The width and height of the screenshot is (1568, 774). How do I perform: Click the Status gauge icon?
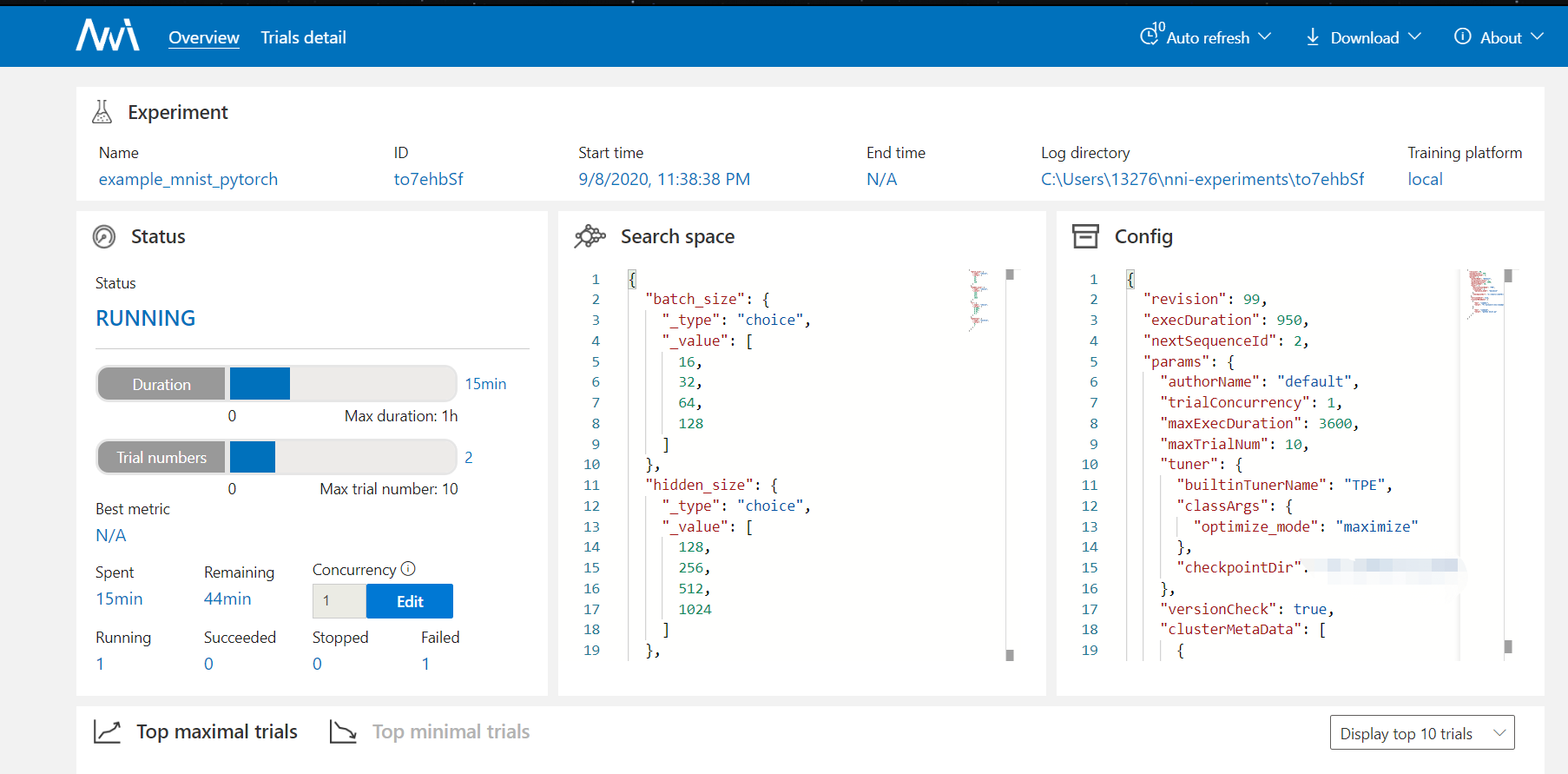[x=104, y=236]
